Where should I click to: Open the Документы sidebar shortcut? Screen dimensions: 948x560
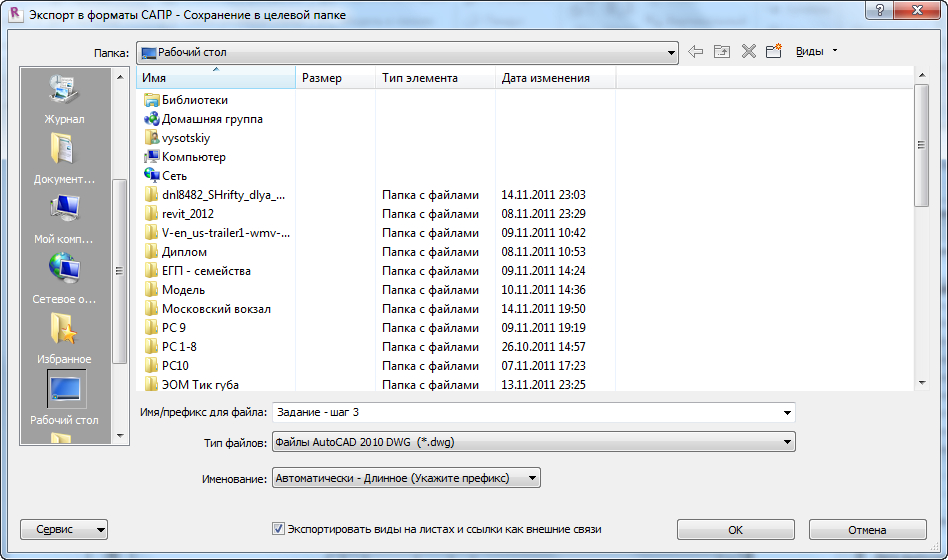(x=64, y=158)
